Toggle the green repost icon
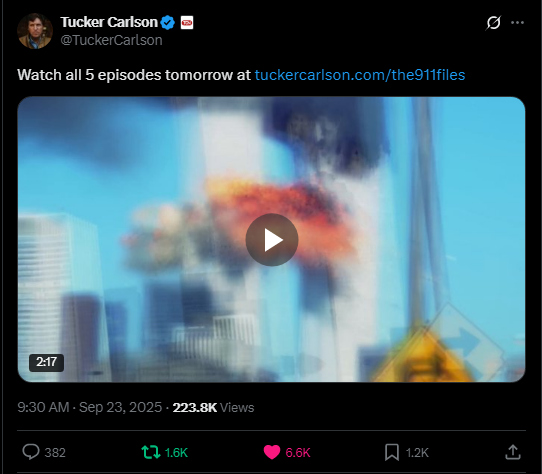This screenshot has width=542, height=474. tap(151, 452)
